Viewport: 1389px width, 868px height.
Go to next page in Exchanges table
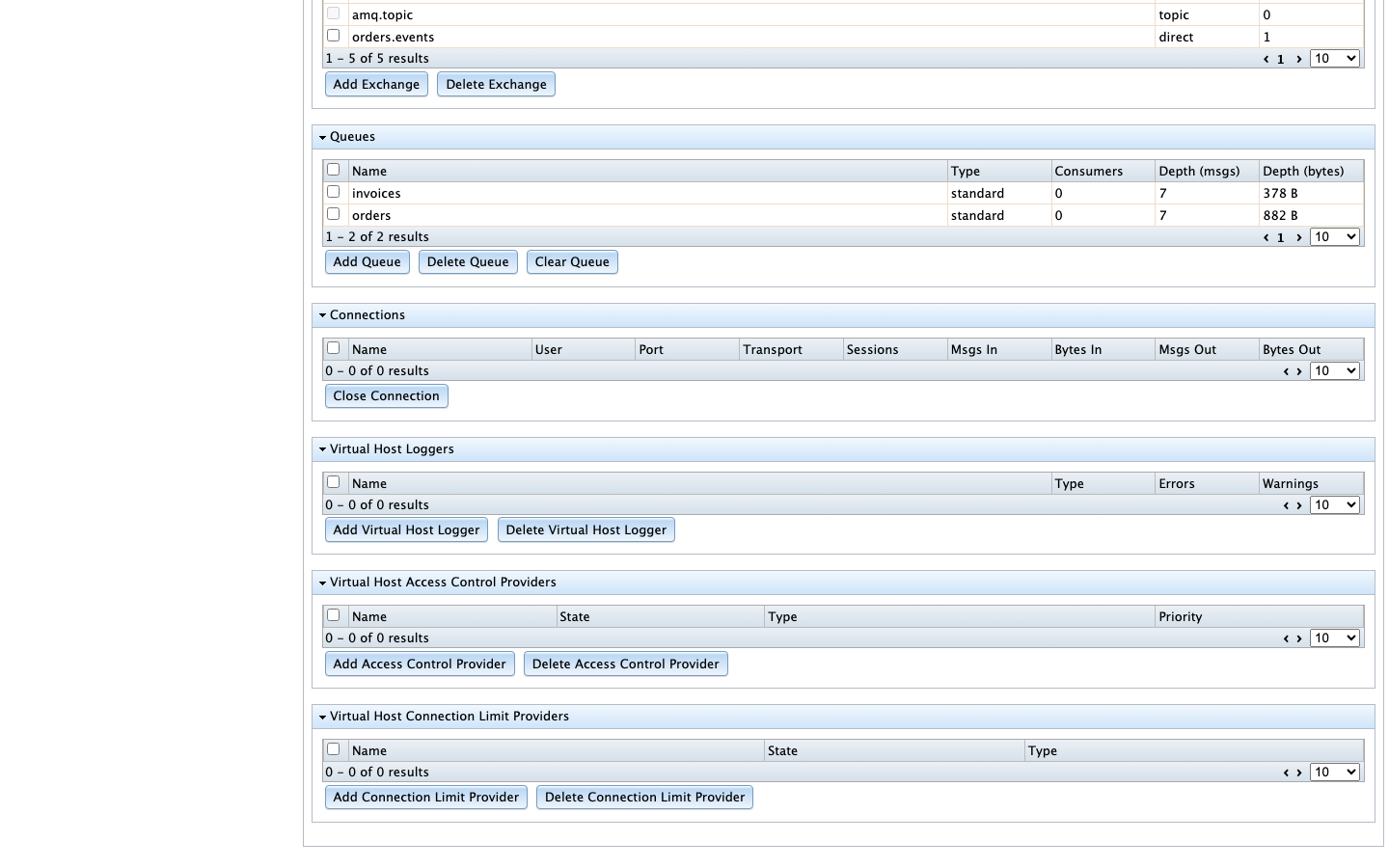(1299, 59)
